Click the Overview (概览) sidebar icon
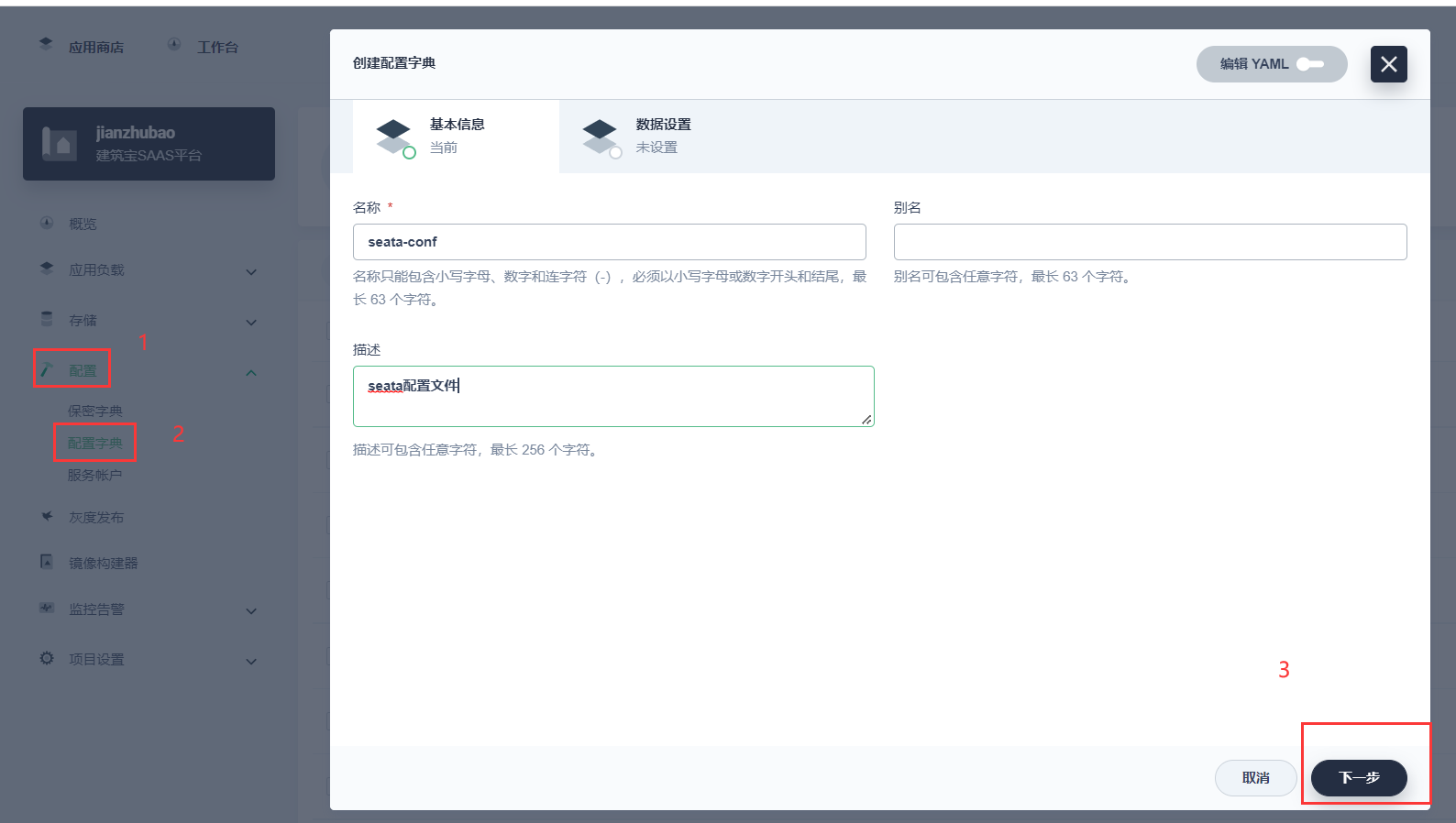 (47, 223)
